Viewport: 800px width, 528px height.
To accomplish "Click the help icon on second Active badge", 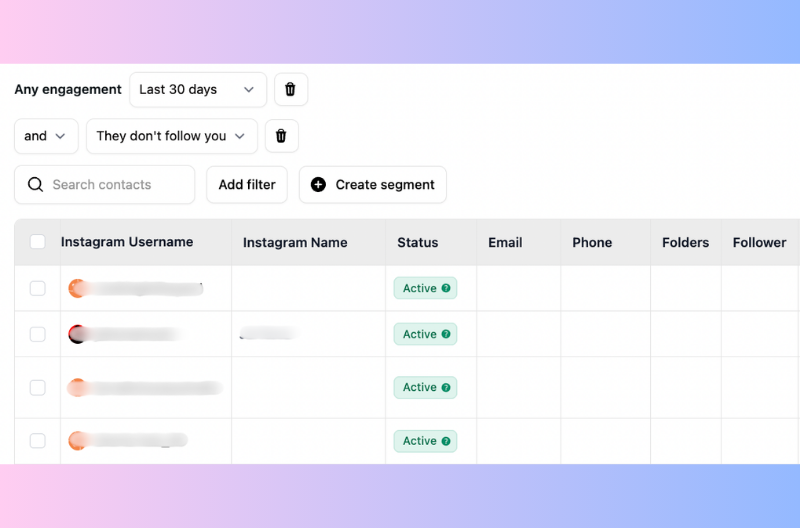I will (446, 334).
